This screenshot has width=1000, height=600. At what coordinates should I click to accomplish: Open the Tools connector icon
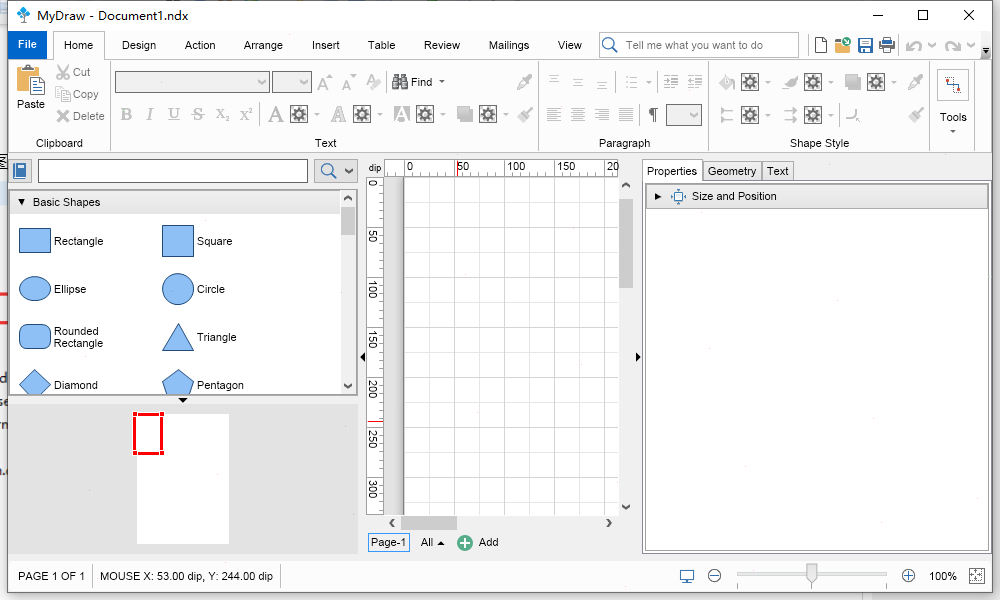tap(953, 85)
